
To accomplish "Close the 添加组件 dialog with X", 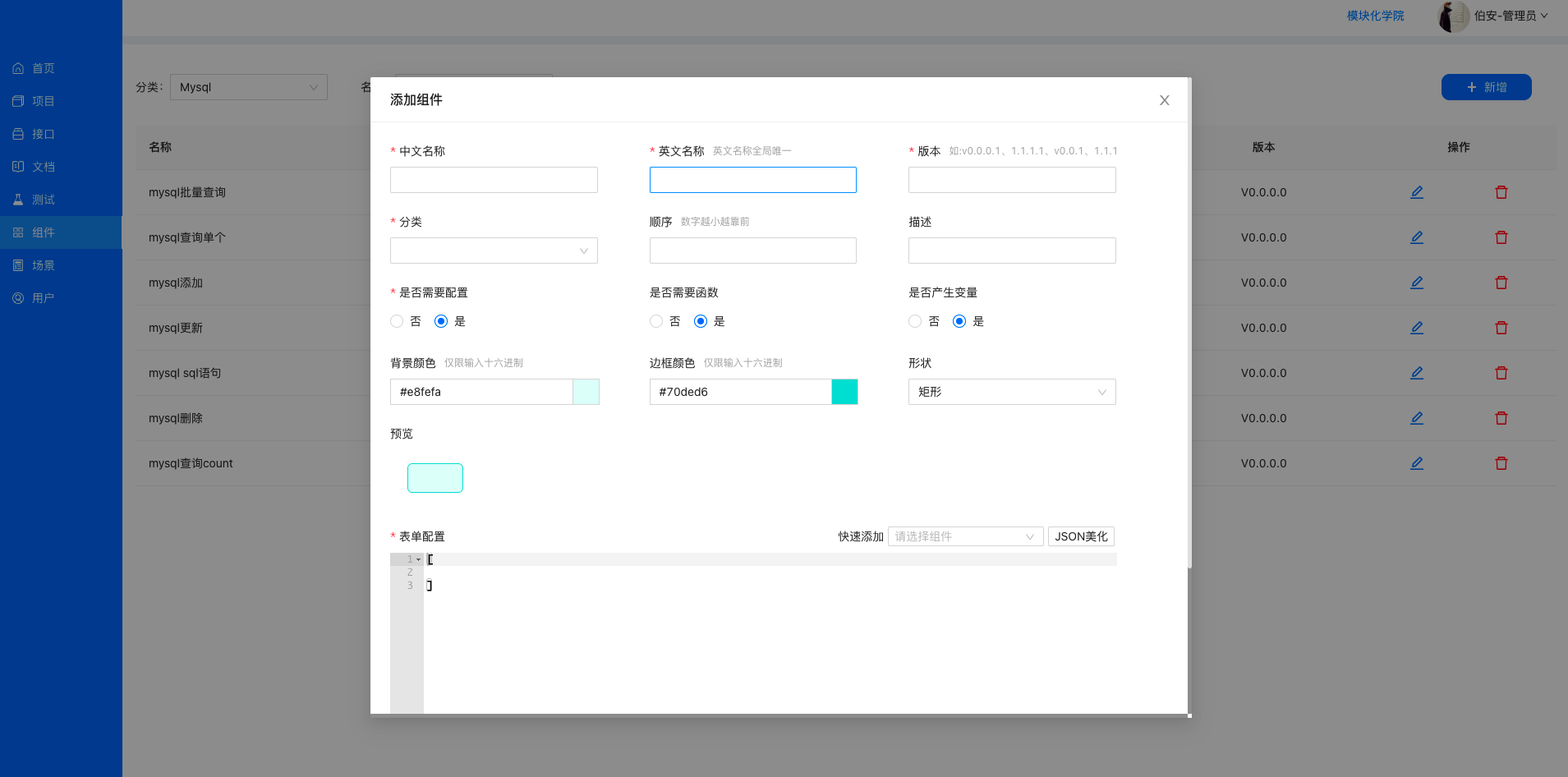I will point(1164,100).
